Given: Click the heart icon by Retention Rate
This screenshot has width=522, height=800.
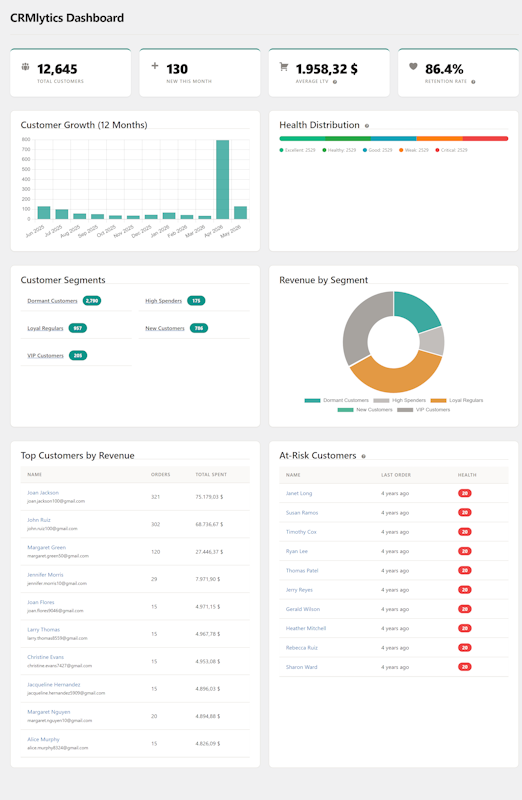Looking at the screenshot, I should click(x=413, y=66).
